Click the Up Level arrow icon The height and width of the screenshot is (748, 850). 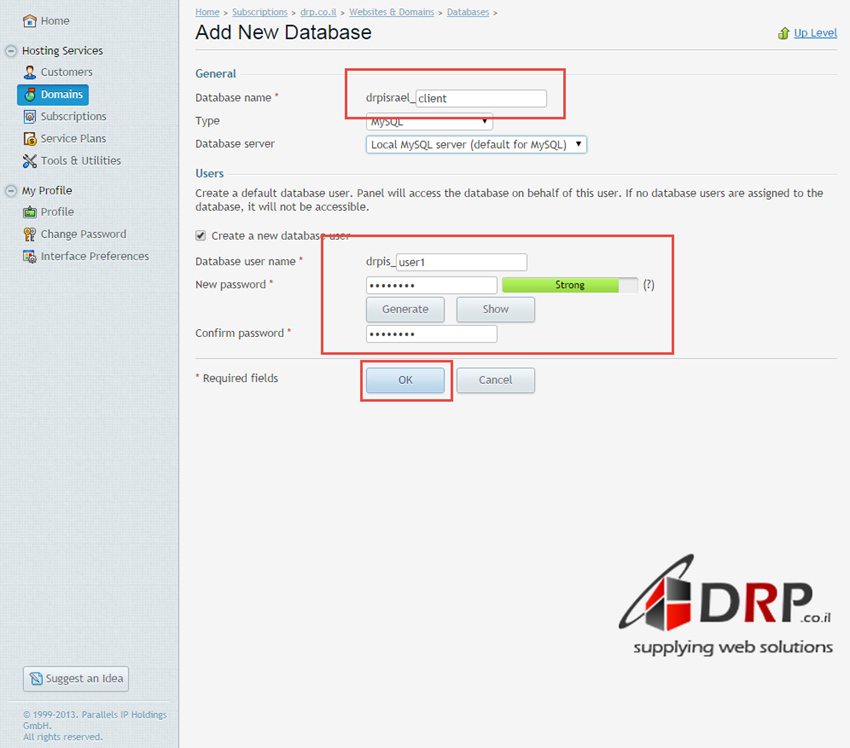coord(784,33)
